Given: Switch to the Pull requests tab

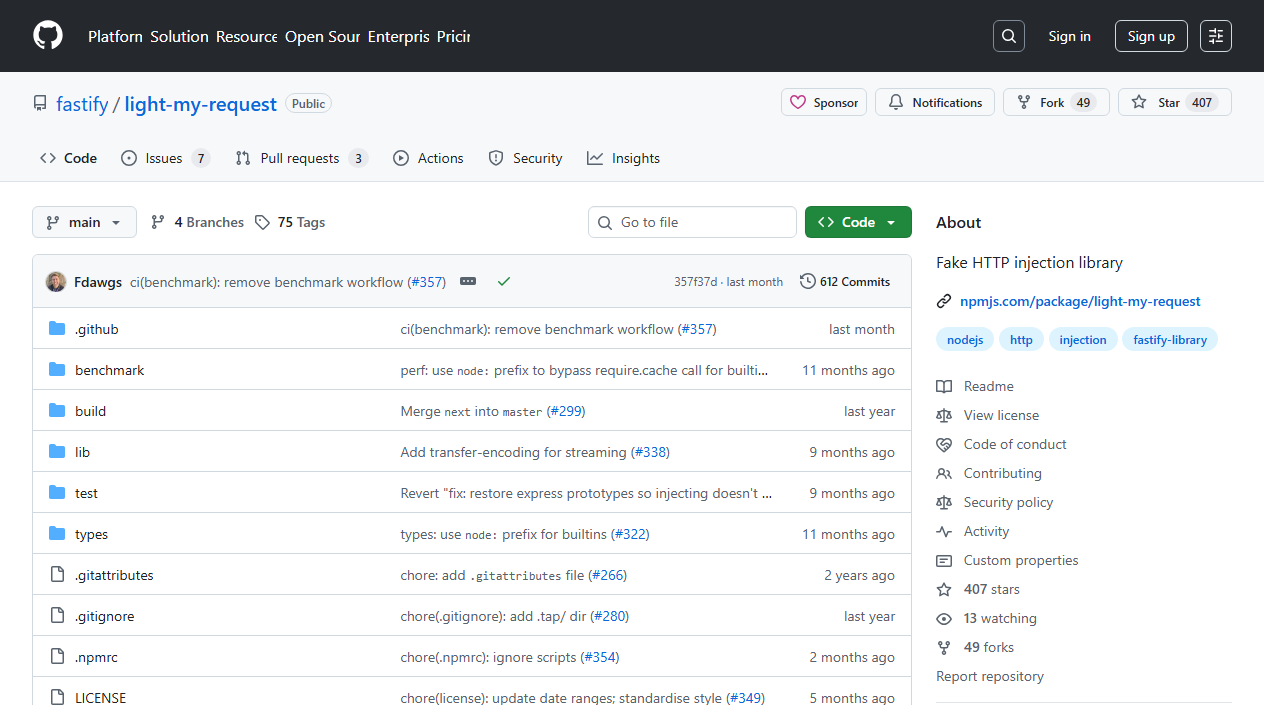Looking at the screenshot, I should click(301, 158).
